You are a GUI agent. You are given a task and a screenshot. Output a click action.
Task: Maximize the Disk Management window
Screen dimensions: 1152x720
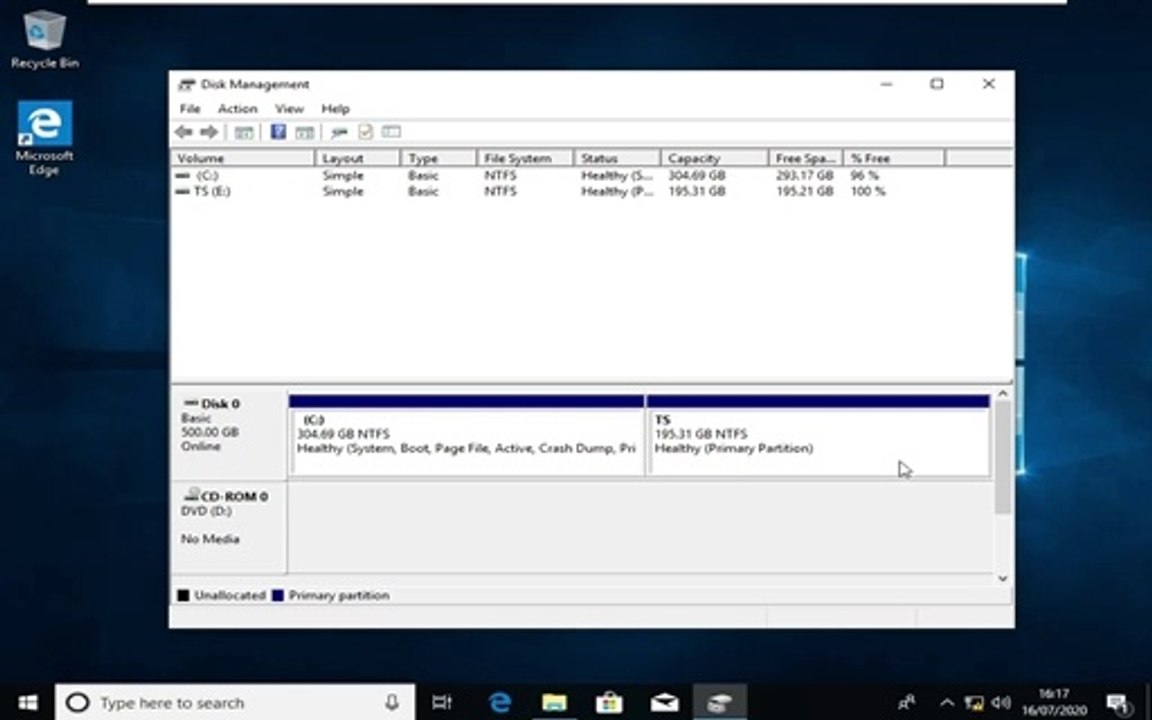click(937, 84)
